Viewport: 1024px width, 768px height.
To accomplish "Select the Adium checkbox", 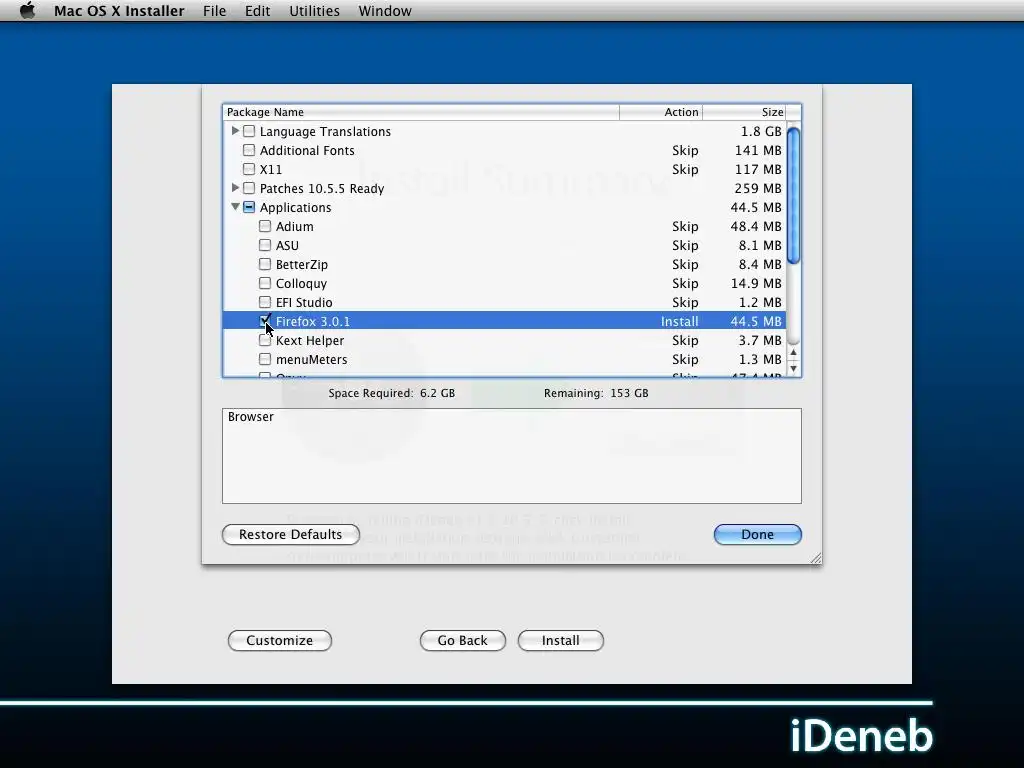I will pos(264,226).
